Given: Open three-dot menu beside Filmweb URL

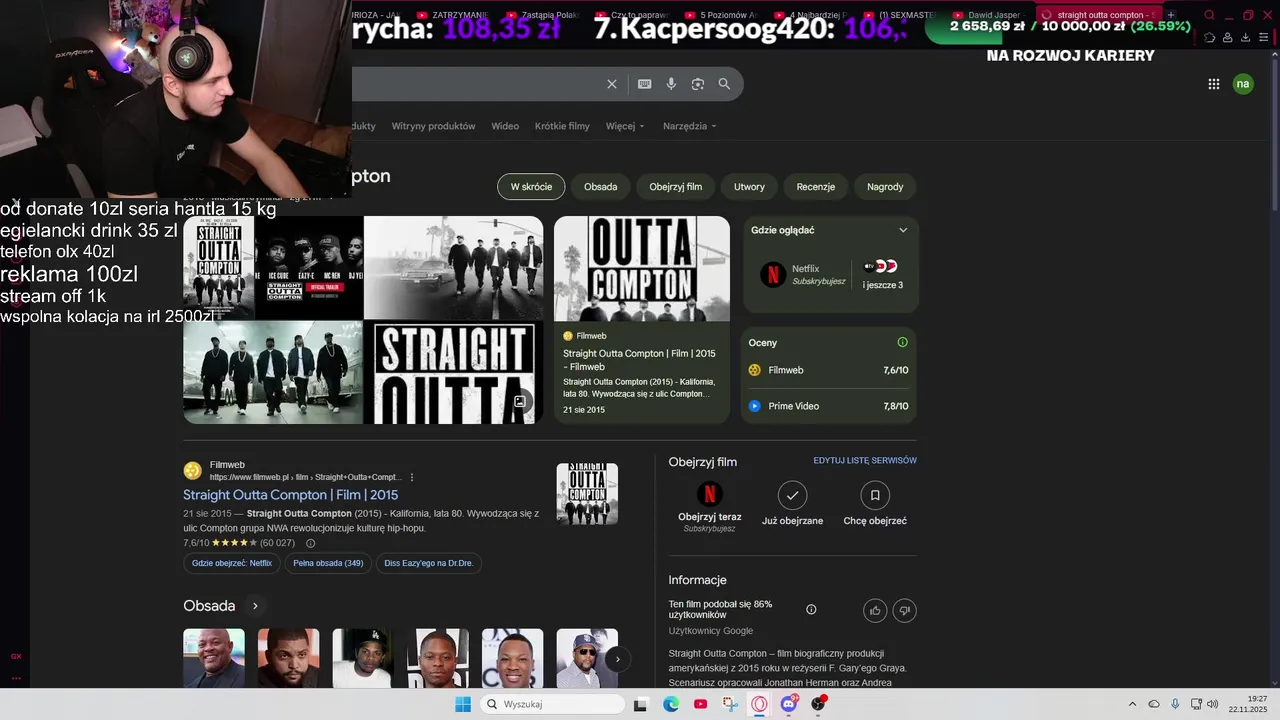Looking at the screenshot, I should (x=412, y=477).
